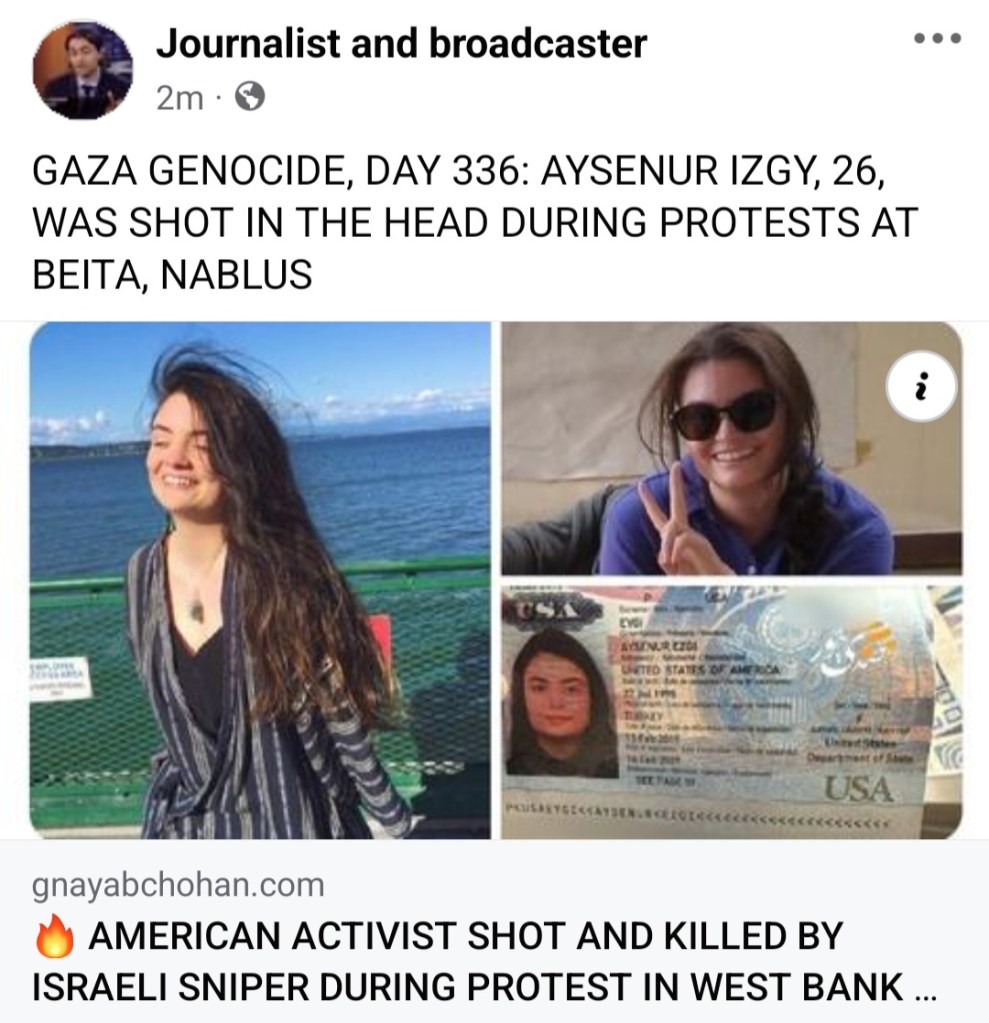The height and width of the screenshot is (1023, 989).
Task: Tap the round info icon on the photo
Action: pyautogui.click(x=921, y=386)
